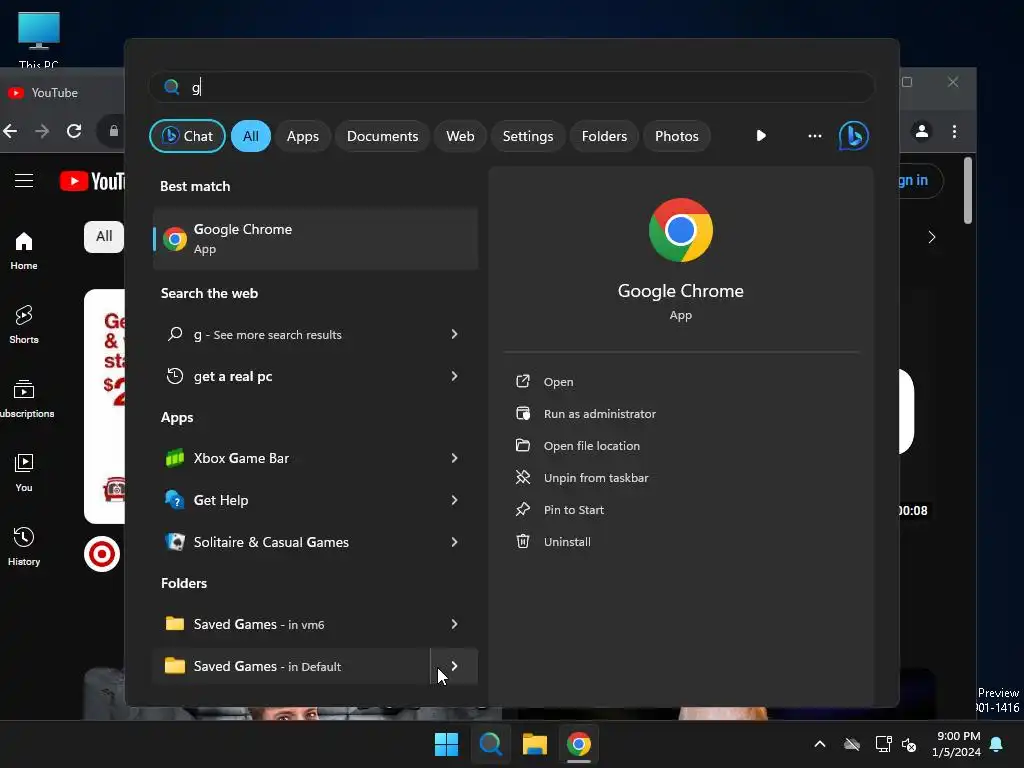Click the network icon in system tray
Screen dimensions: 1024x768
tap(884, 744)
